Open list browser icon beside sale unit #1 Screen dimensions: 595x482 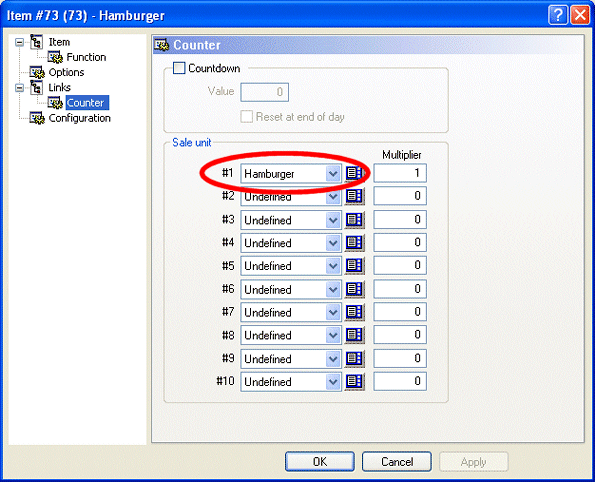354,173
